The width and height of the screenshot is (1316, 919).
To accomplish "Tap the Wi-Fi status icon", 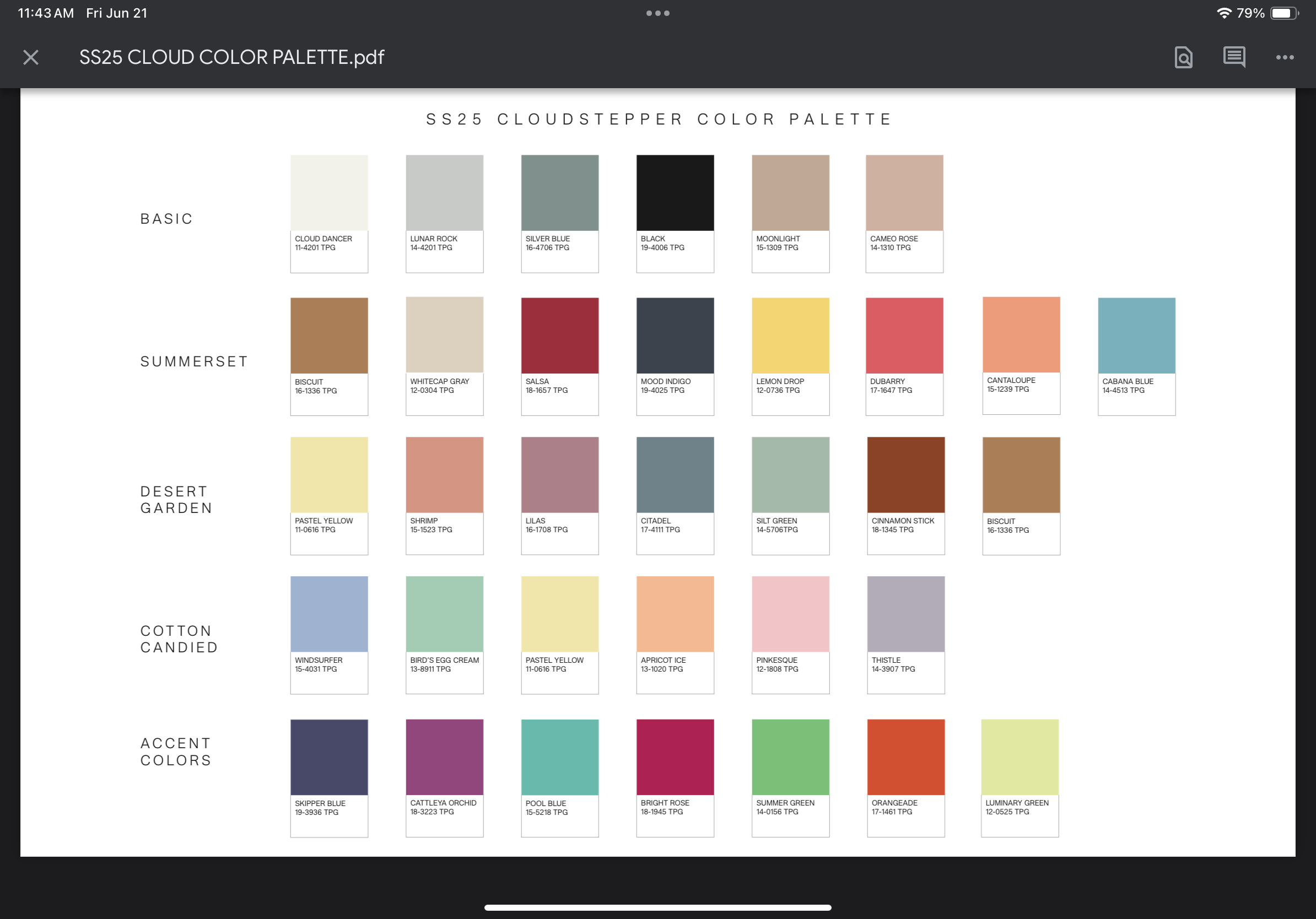I will (x=1223, y=13).
